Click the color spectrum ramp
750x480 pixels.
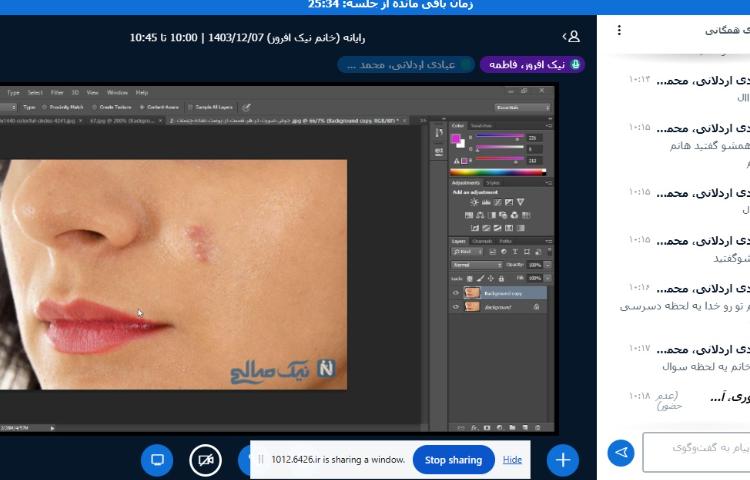[x=497, y=172]
